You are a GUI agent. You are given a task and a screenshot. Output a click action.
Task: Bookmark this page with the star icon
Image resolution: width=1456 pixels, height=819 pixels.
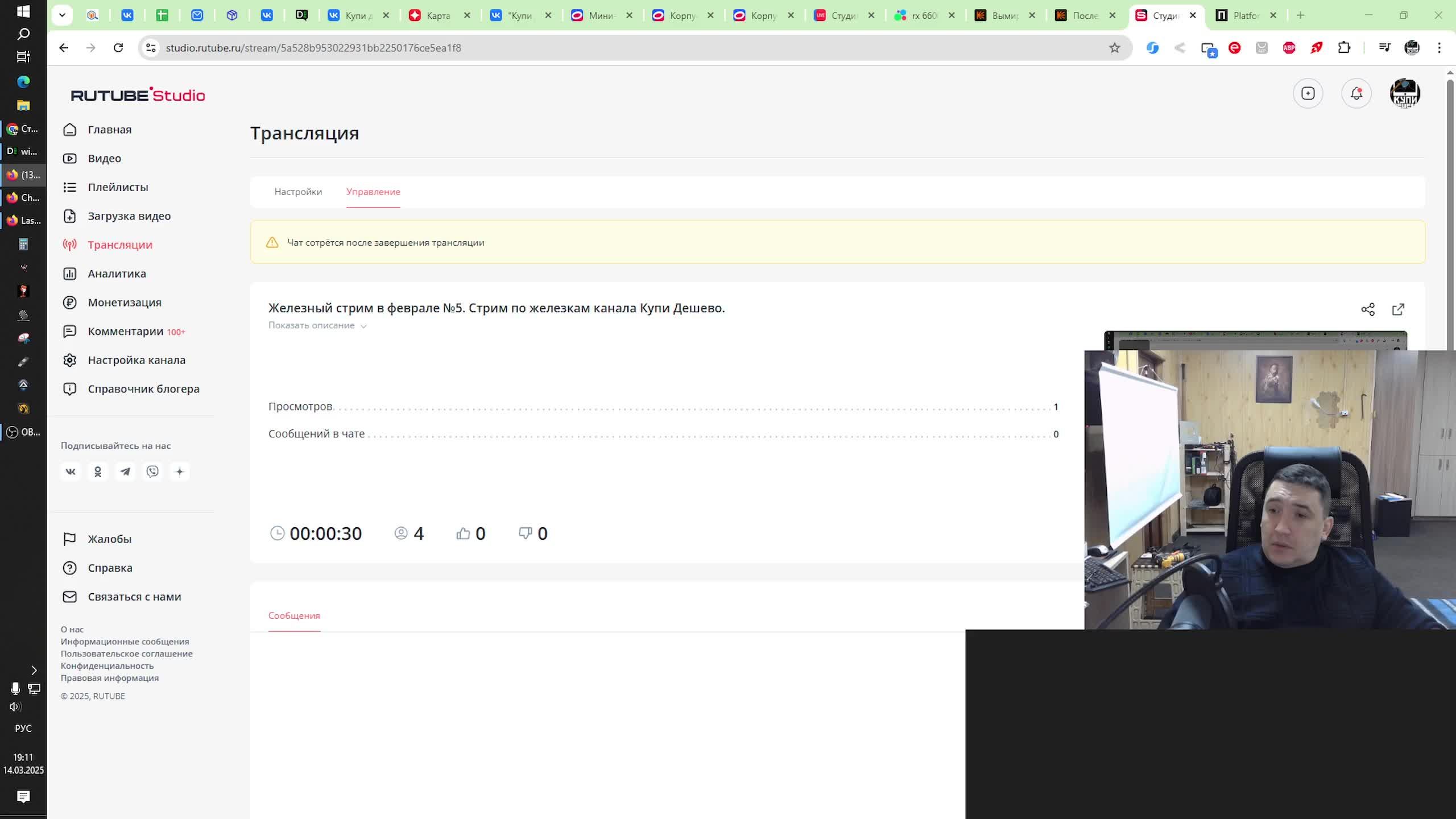coord(1114,48)
